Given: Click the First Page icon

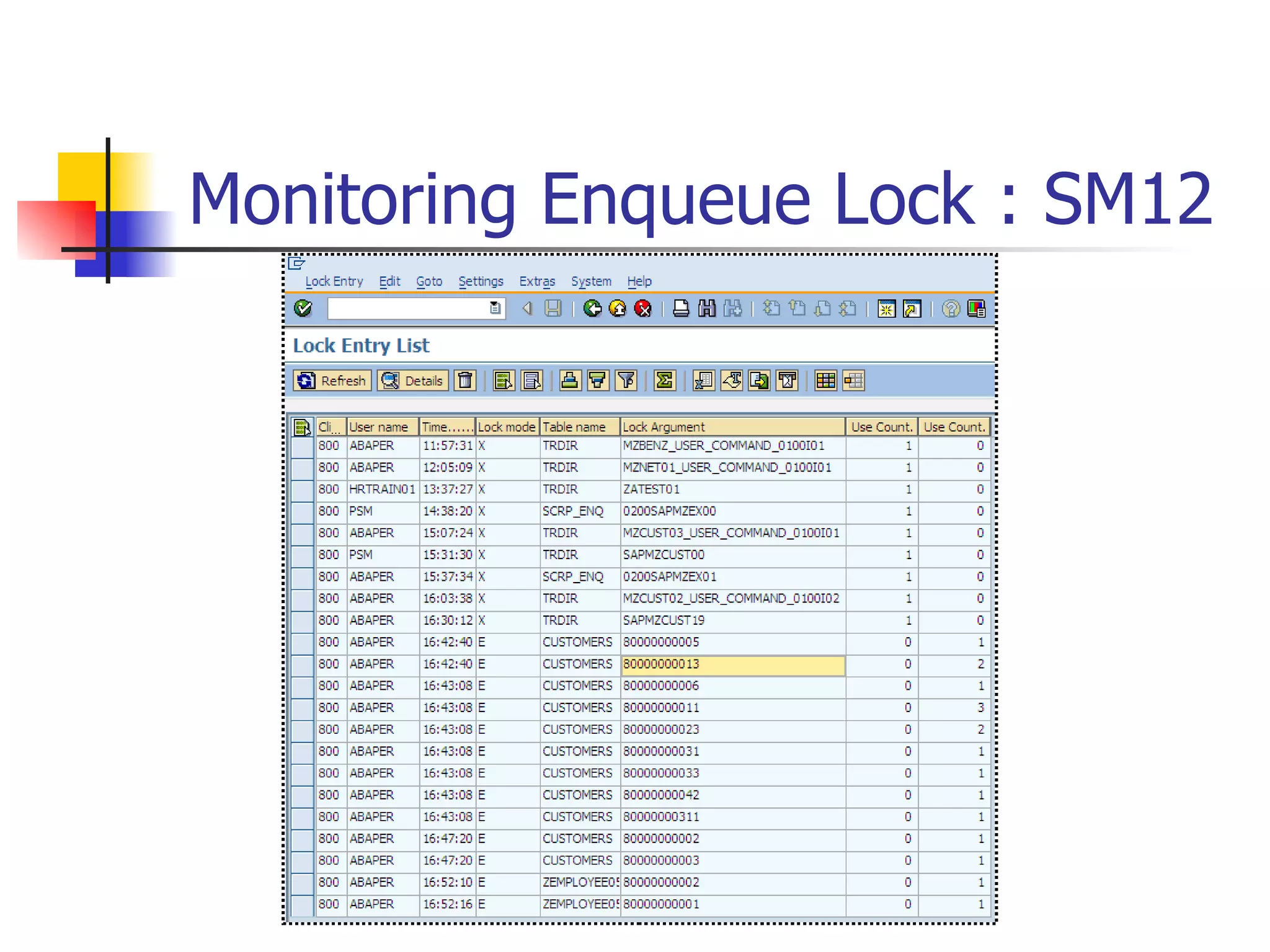Looking at the screenshot, I should [x=771, y=308].
